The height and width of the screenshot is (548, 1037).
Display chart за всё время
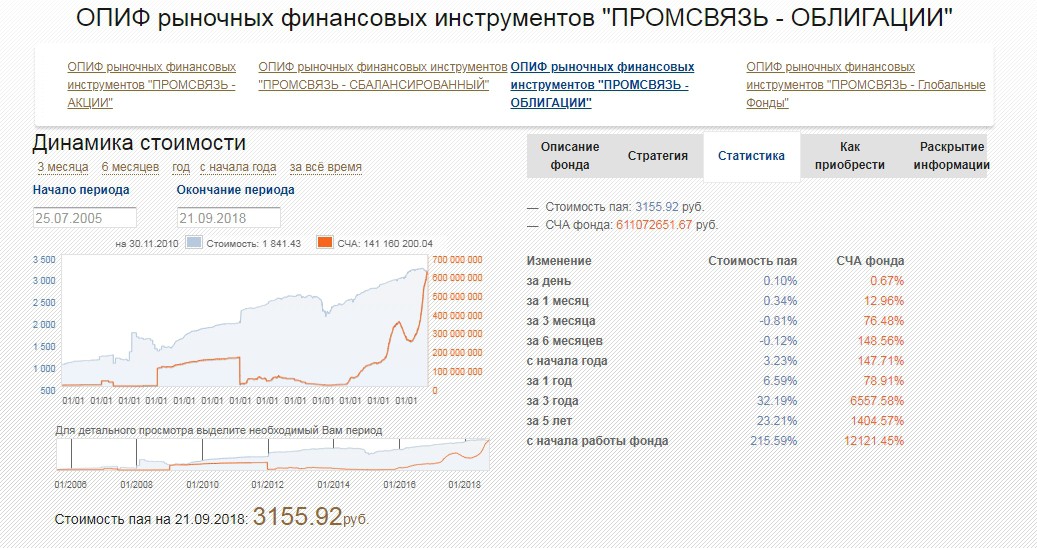click(325, 167)
